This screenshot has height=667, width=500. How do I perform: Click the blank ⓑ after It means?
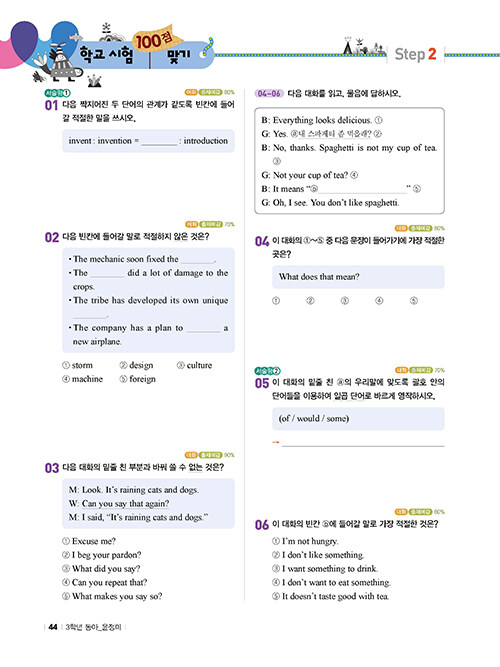click(x=361, y=189)
